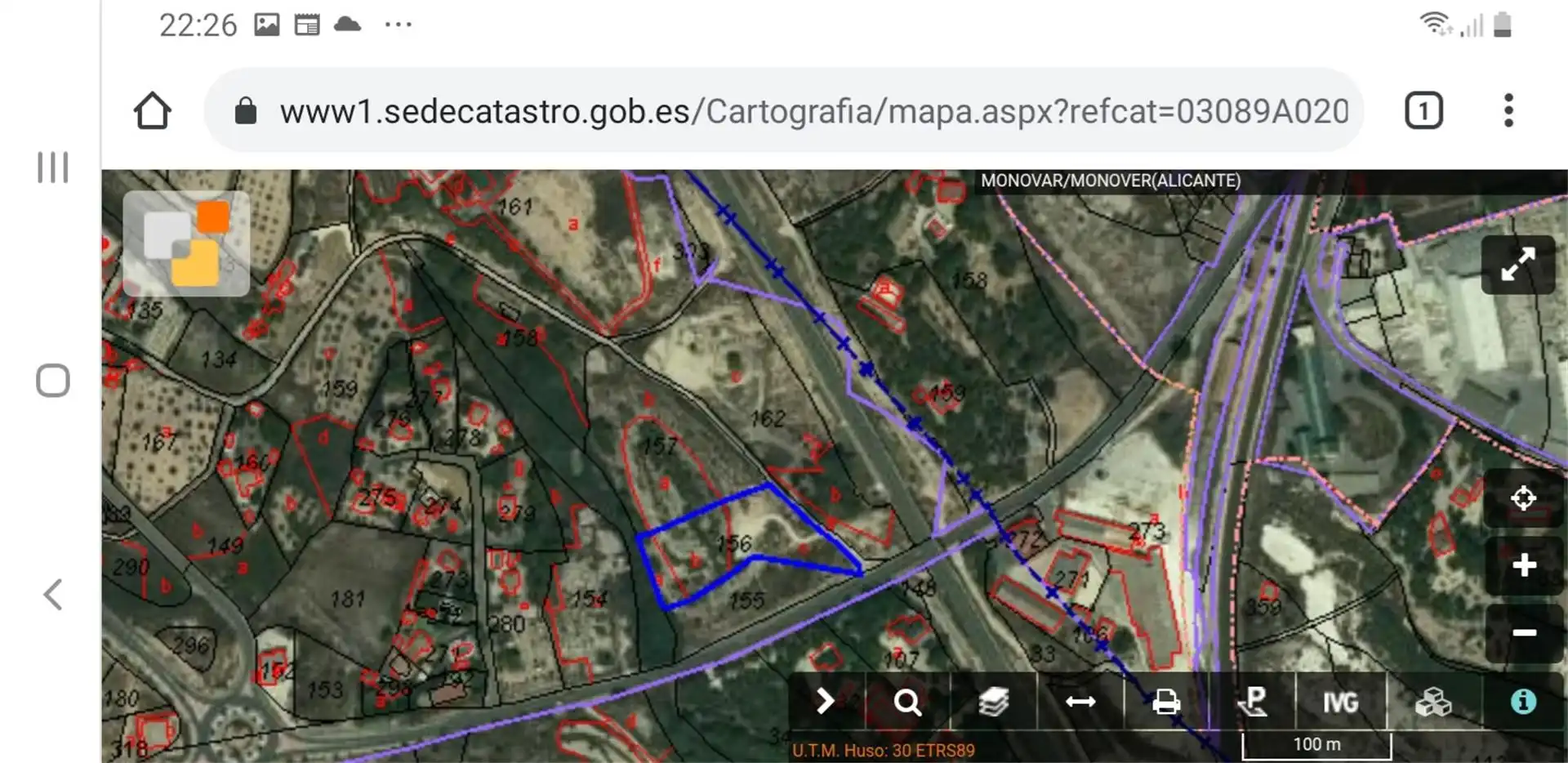1568x763 pixels.
Task: Tap the U.T.M. Huso: 30 ETRS89 label
Action: (x=883, y=750)
